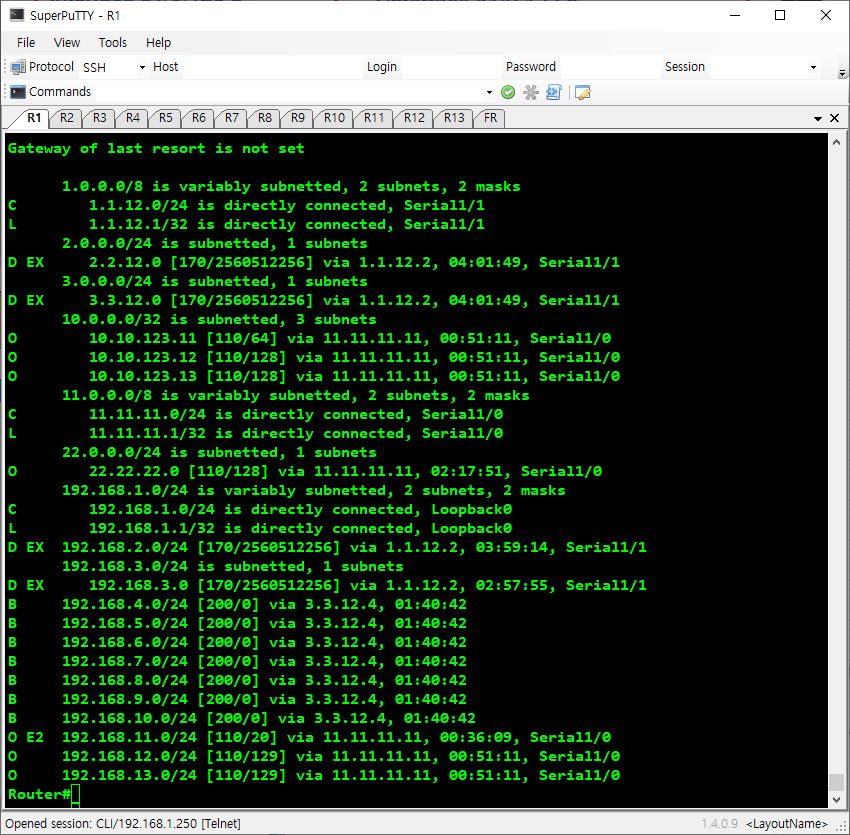850x835 pixels.
Task: Click the notepad edit icon in Commands toolbar
Action: point(582,92)
